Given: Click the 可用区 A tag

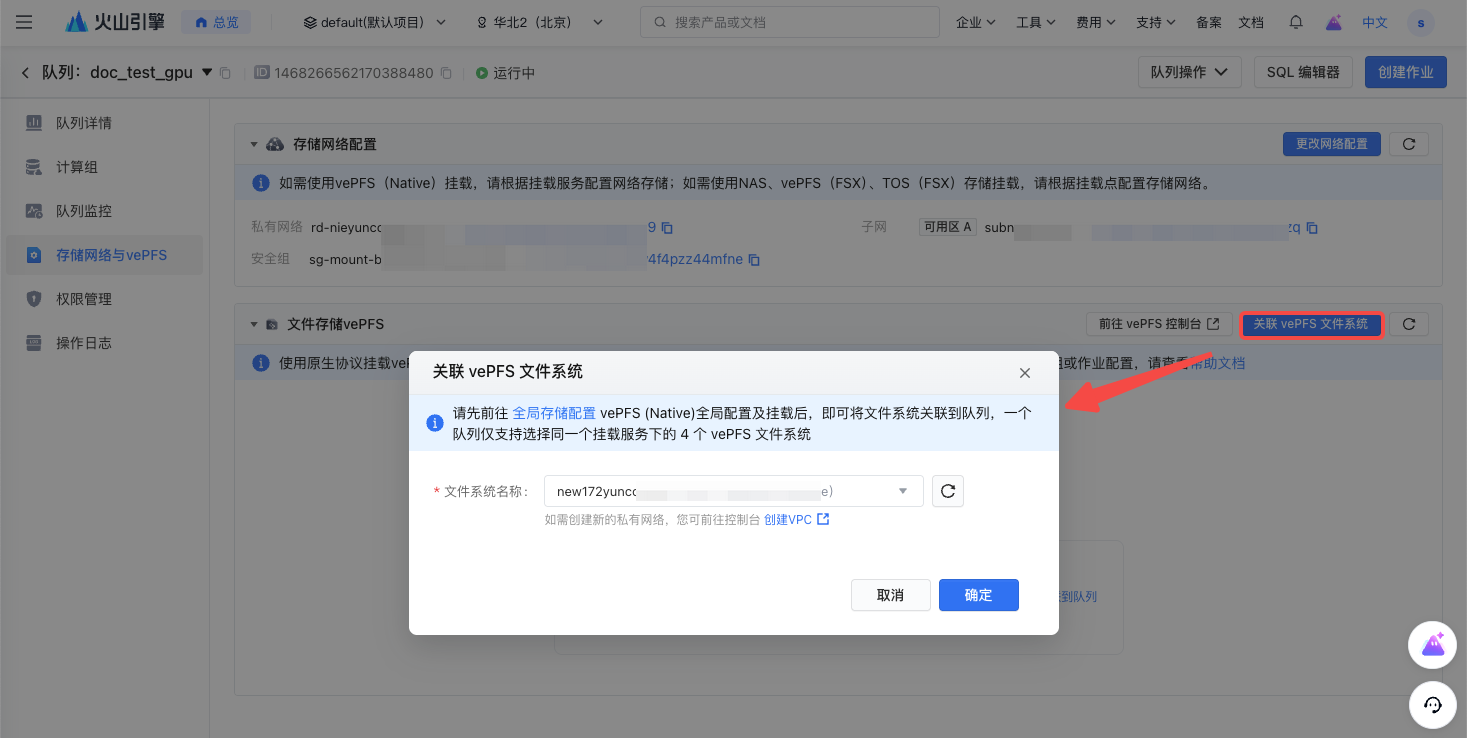Looking at the screenshot, I should [948, 227].
